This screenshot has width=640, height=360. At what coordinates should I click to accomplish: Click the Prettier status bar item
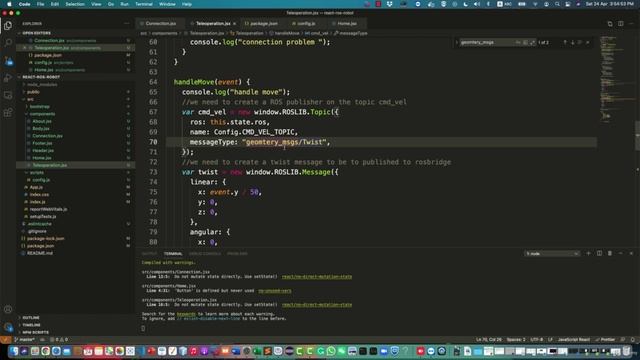605,340
